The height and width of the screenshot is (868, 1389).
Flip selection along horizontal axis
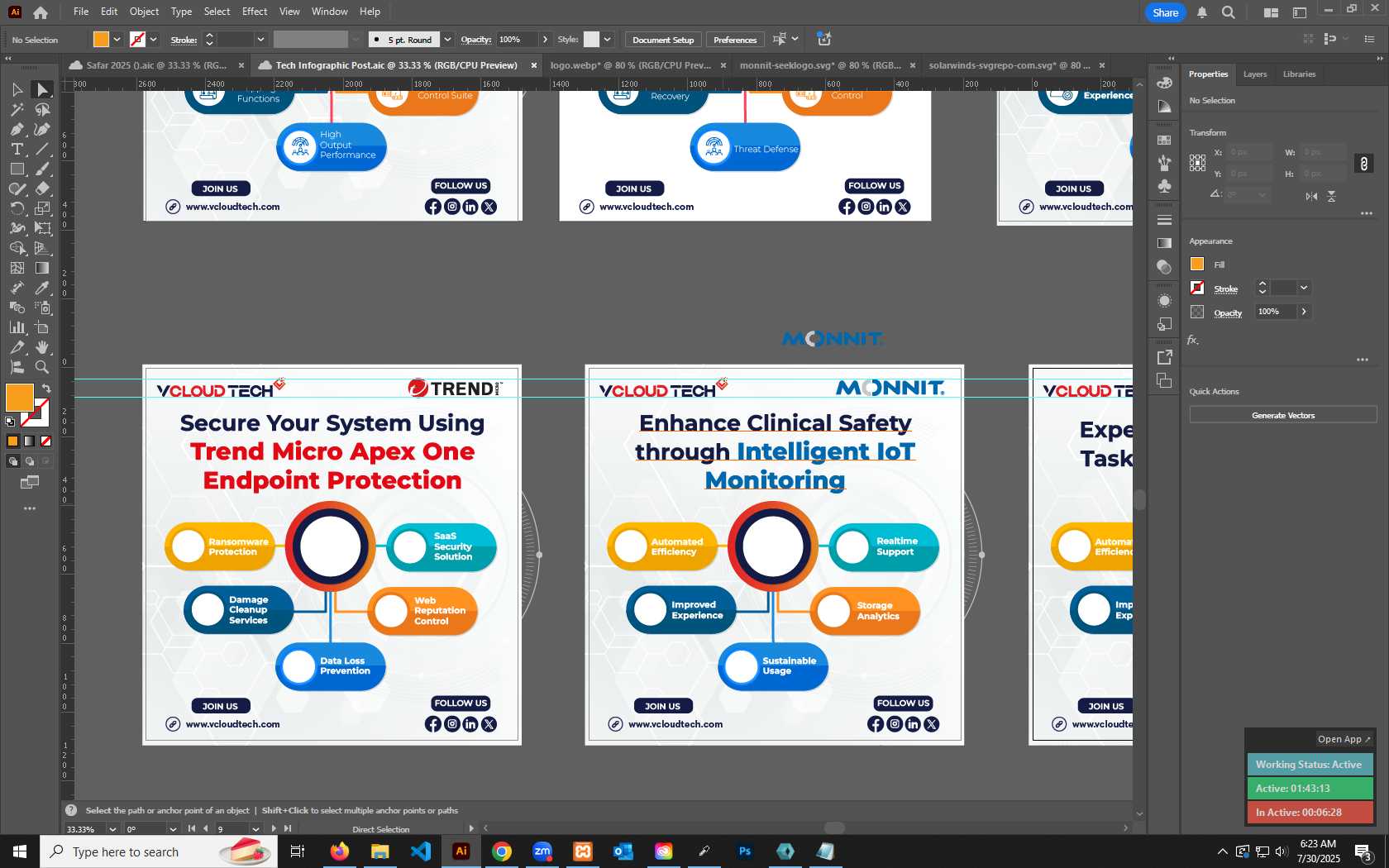click(1311, 196)
